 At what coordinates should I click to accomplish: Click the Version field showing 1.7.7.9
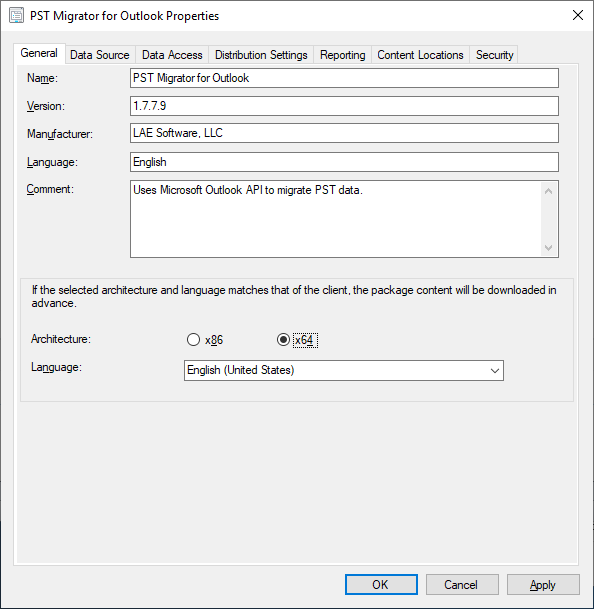click(x=344, y=106)
